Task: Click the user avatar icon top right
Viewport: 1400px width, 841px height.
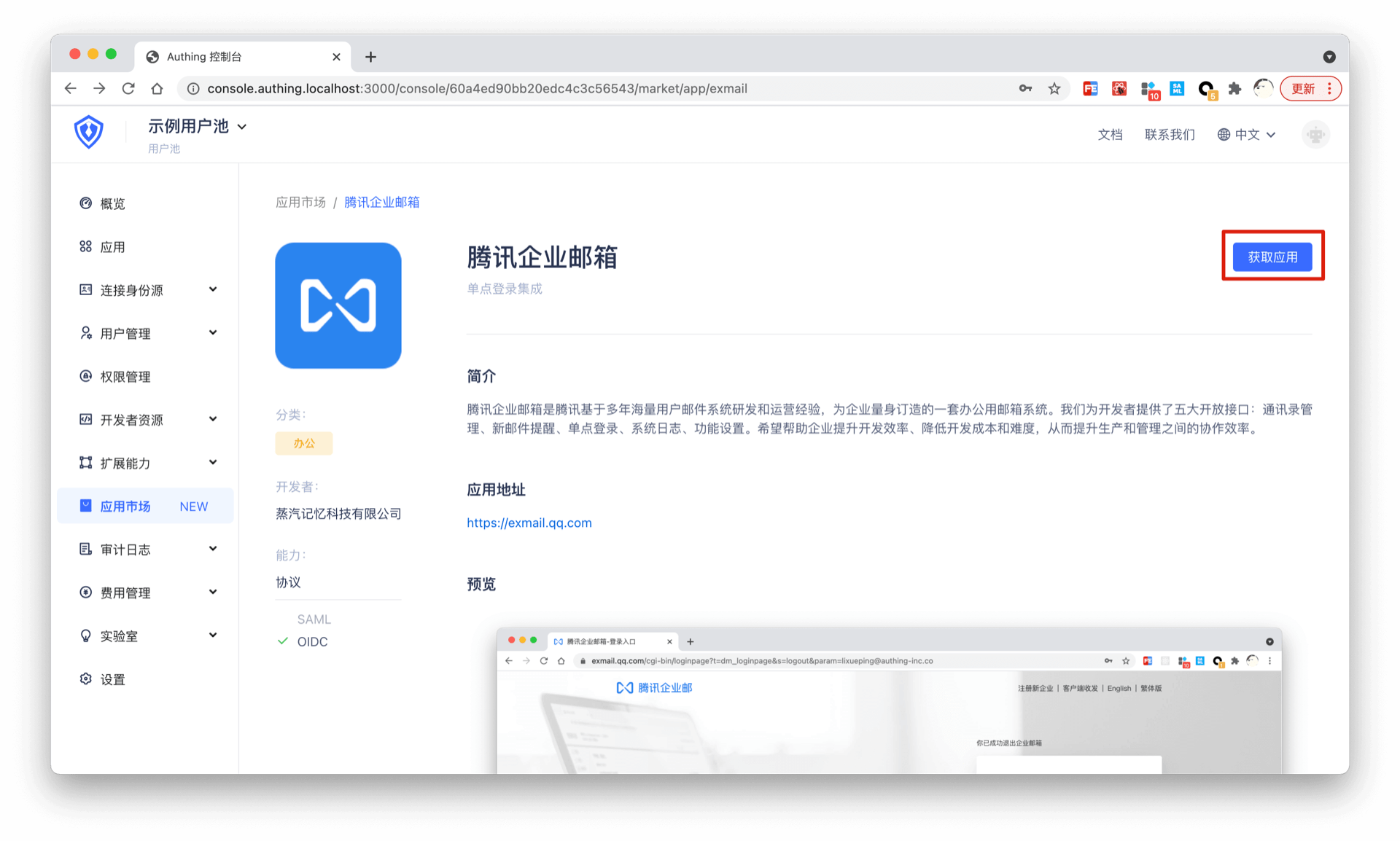Action: click(1315, 135)
